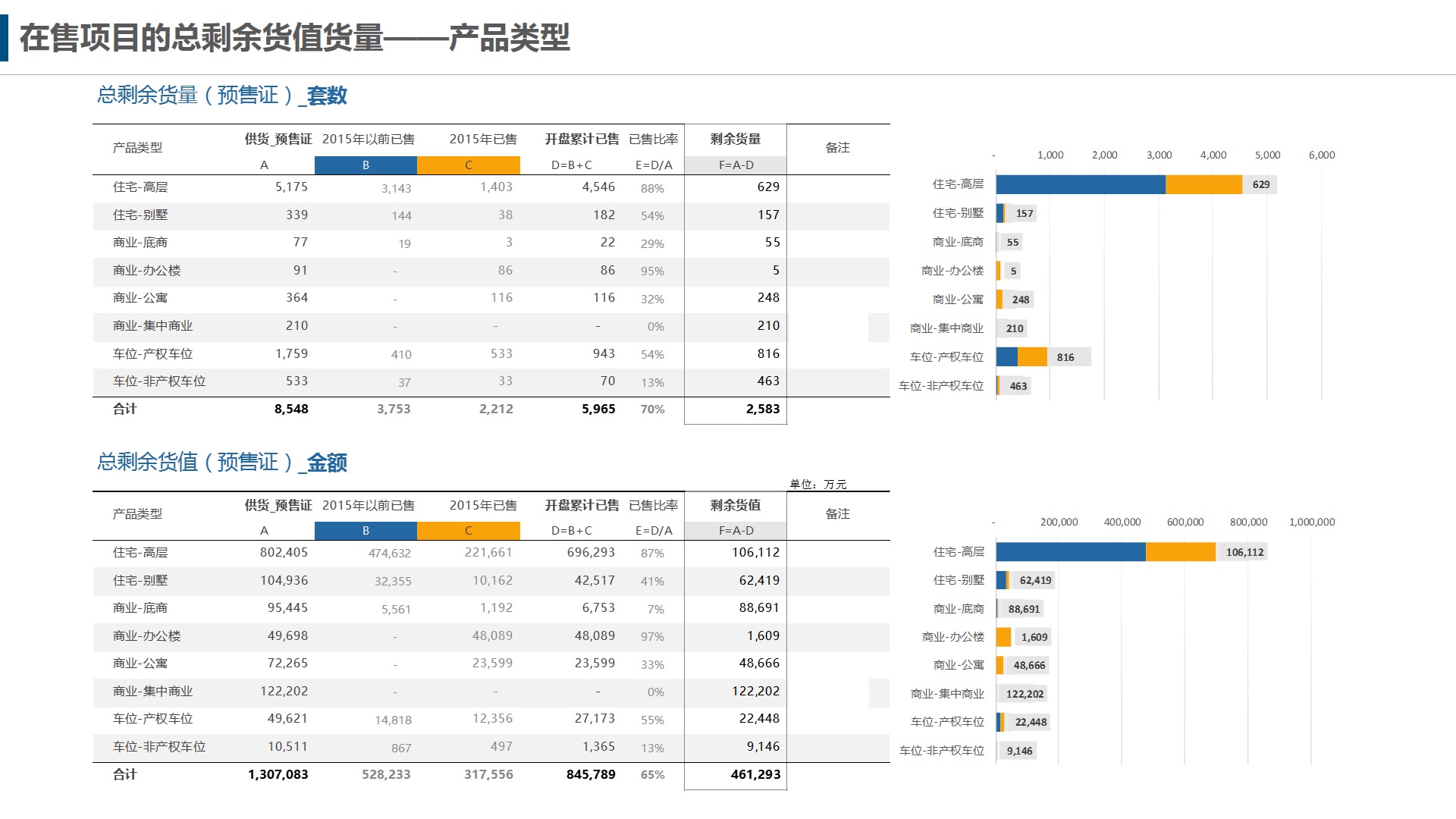Click blue bar for 住宅-高层 in amount chart
This screenshot has width=1456, height=819.
click(1071, 552)
